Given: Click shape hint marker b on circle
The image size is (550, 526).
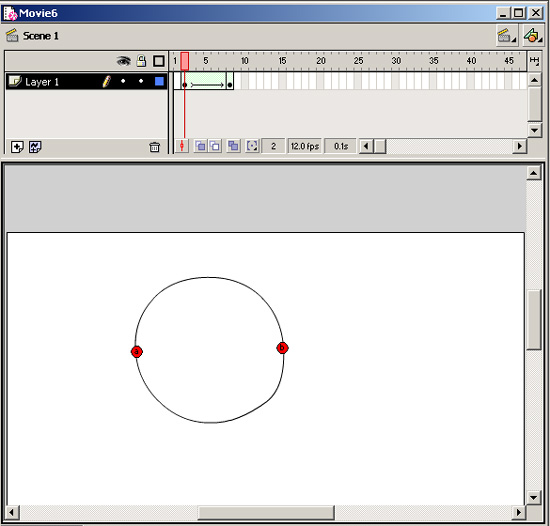Looking at the screenshot, I should point(282,348).
